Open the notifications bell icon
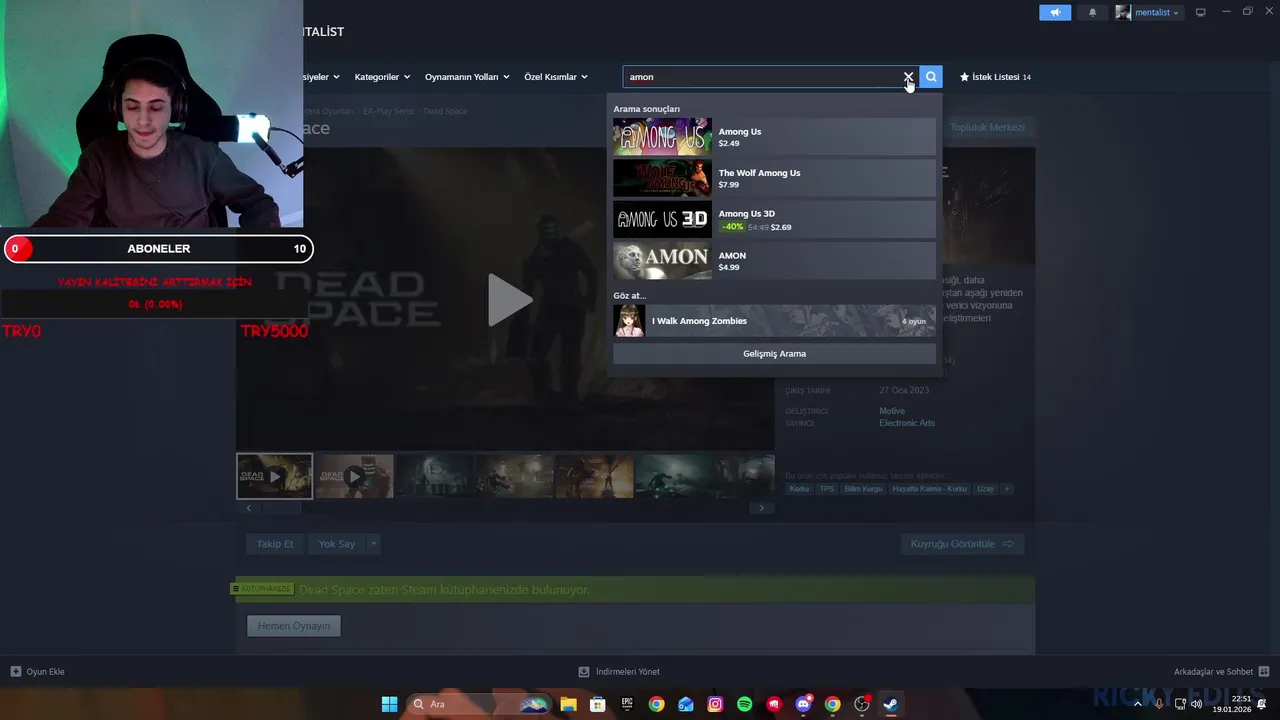 [1092, 13]
